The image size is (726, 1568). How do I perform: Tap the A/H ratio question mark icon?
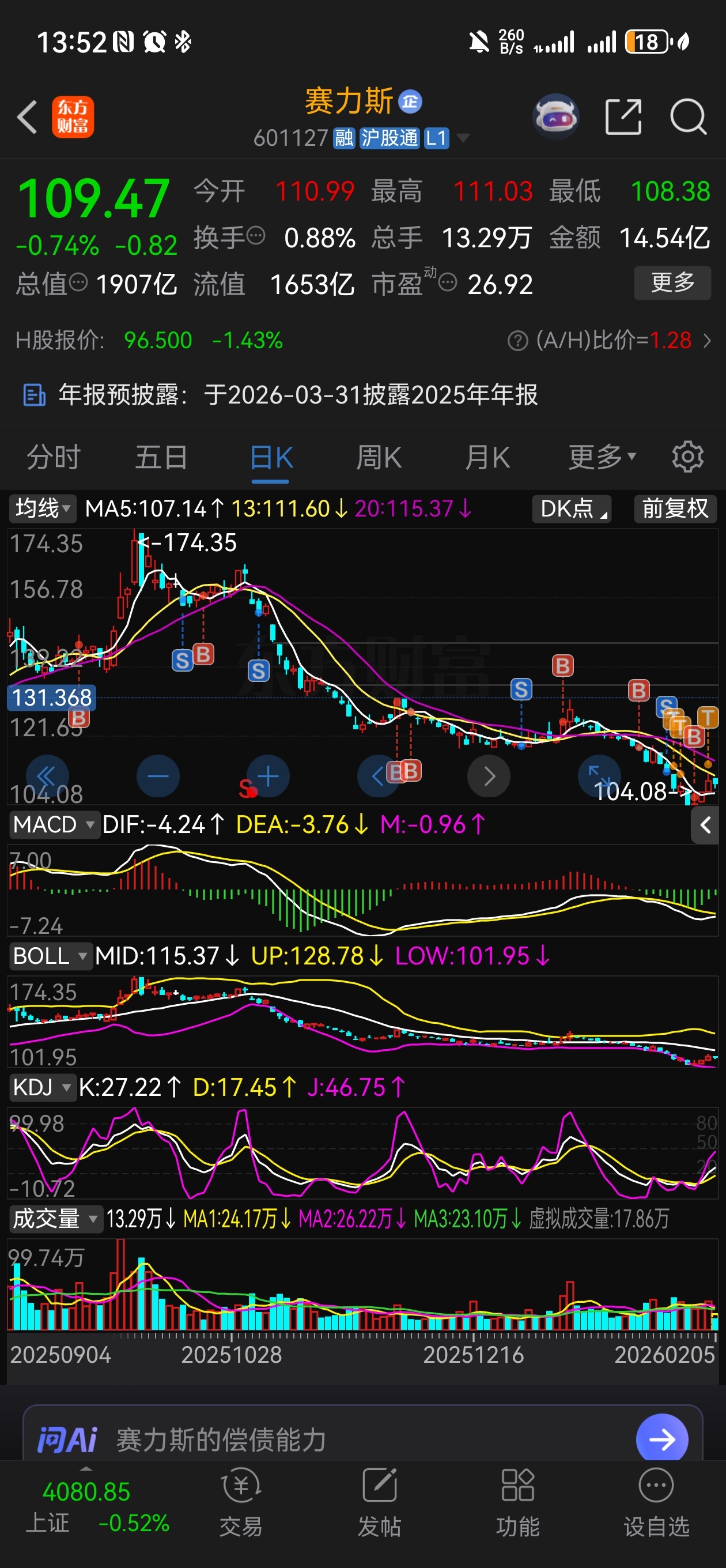click(x=517, y=341)
